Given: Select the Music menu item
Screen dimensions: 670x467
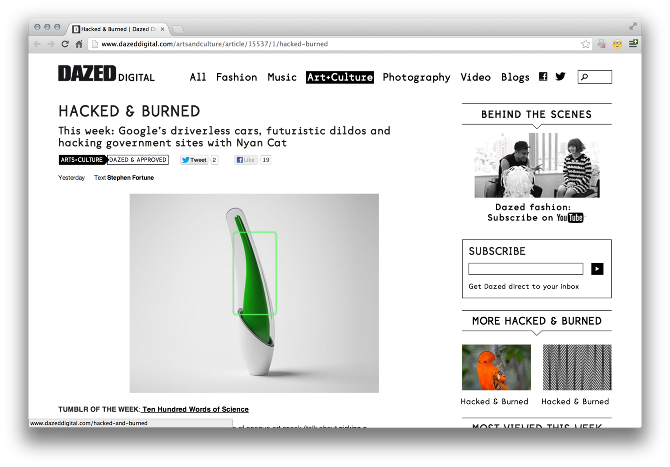Looking at the screenshot, I should 282,77.
